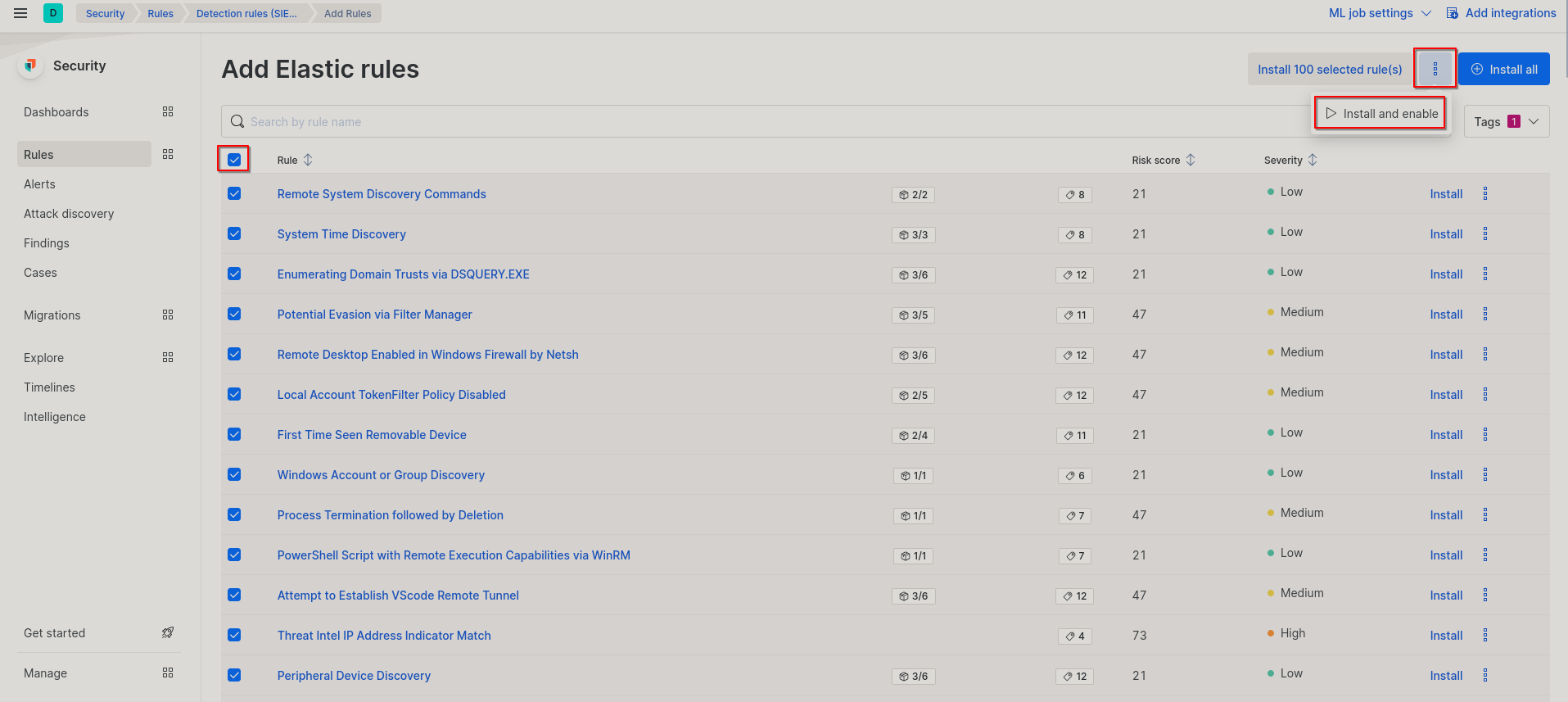Screen dimensions: 1568x702
Task: Choose Install and enable menu option
Action: (x=1382, y=114)
